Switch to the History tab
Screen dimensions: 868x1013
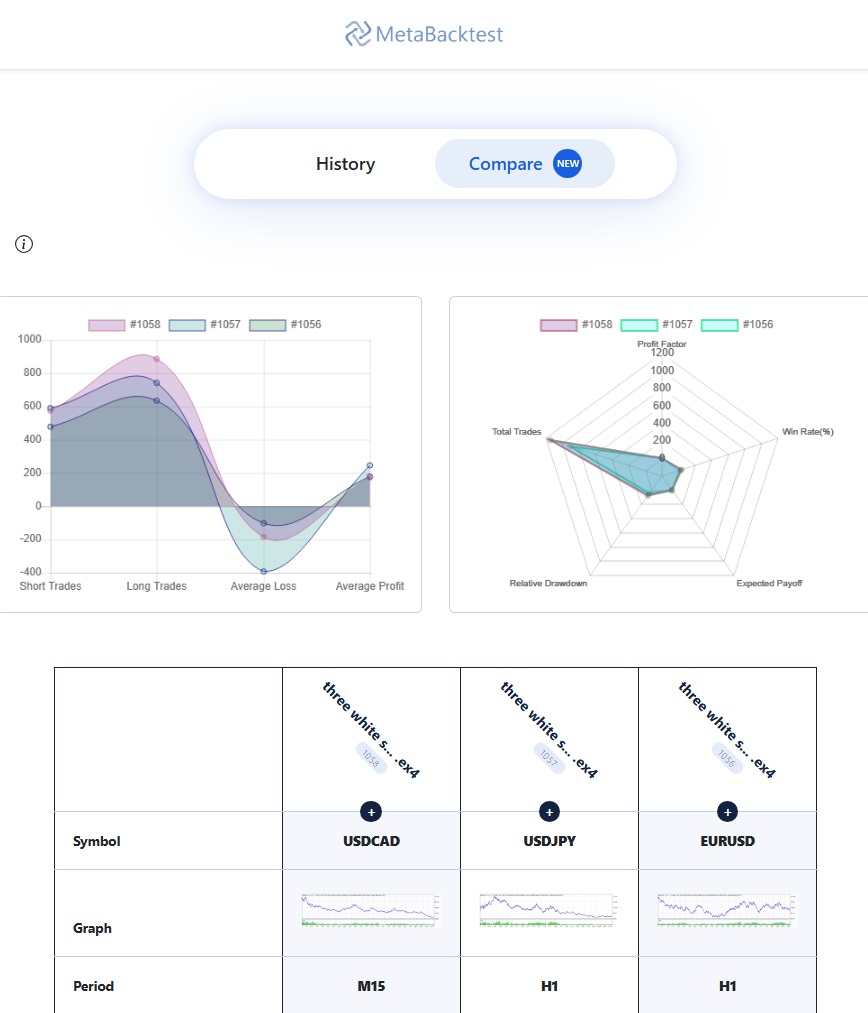tap(345, 164)
